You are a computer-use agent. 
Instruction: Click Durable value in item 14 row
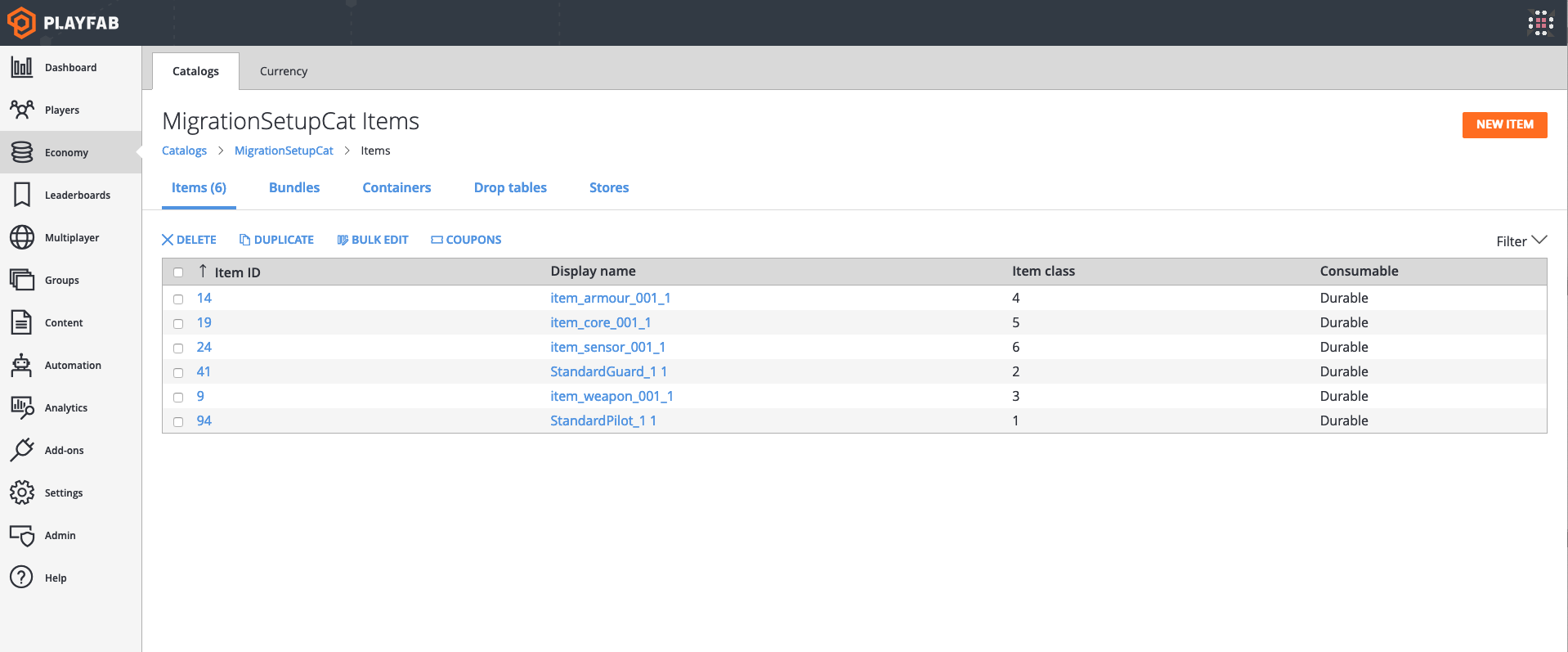point(1344,298)
